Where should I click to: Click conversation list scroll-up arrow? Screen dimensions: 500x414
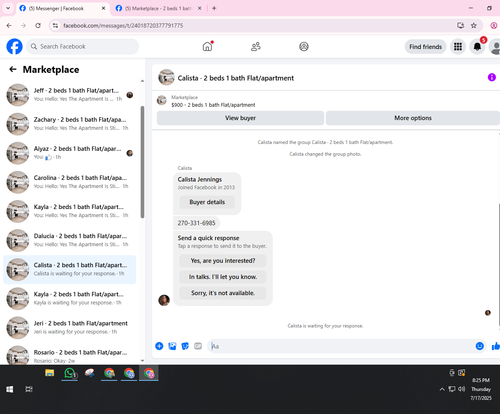point(142,81)
